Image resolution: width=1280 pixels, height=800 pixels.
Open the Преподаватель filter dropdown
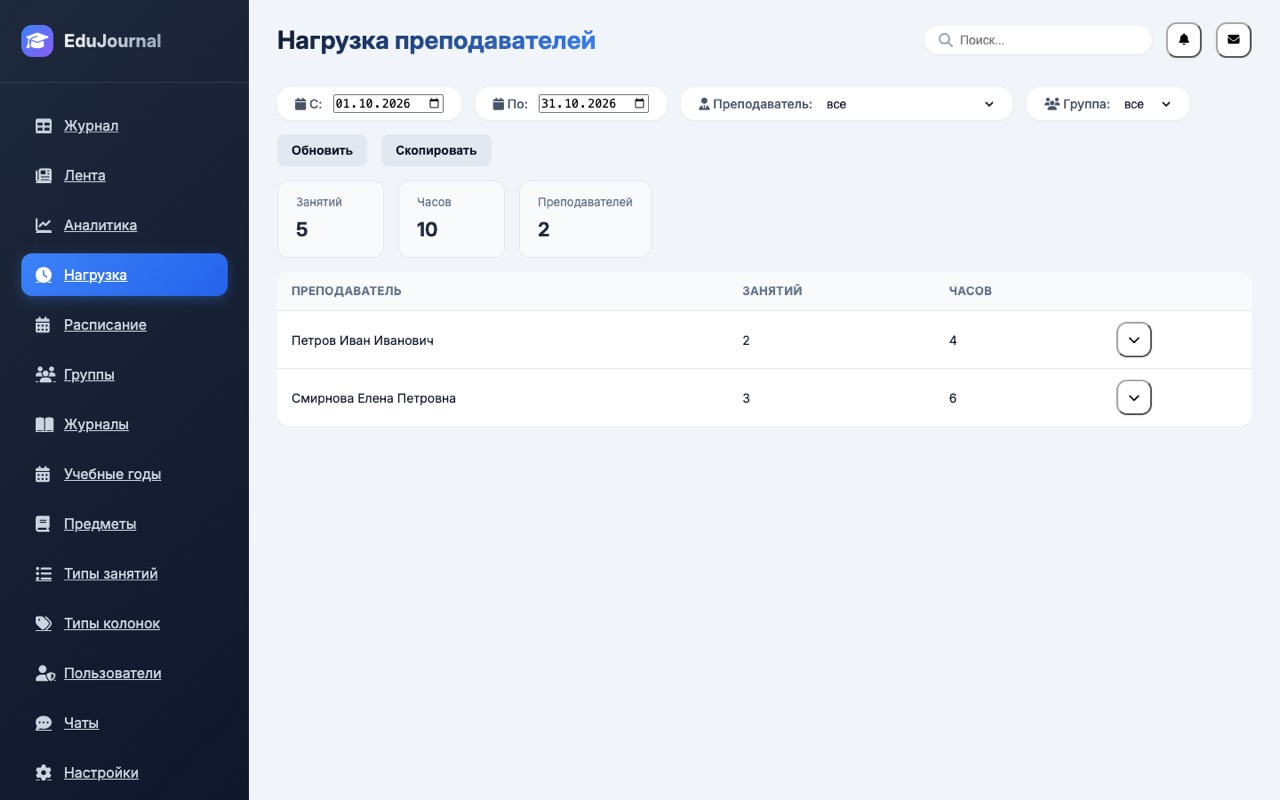tap(910, 104)
